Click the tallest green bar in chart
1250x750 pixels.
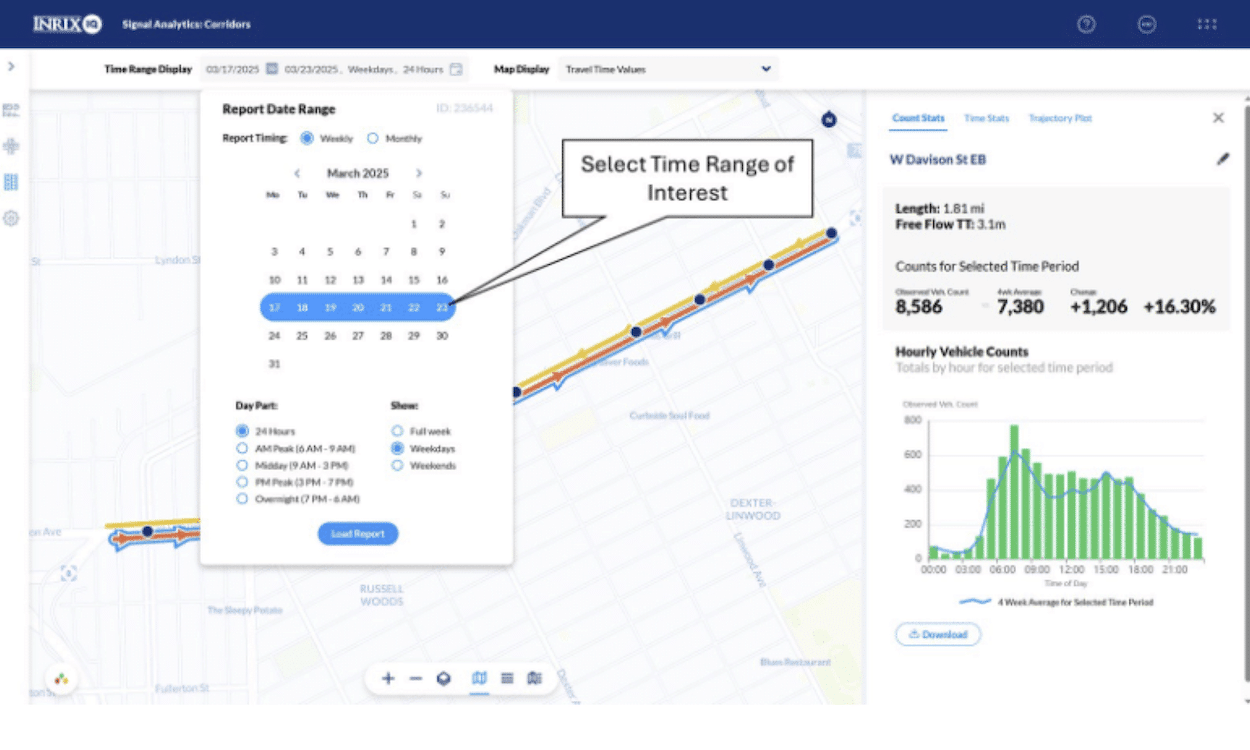click(1014, 492)
